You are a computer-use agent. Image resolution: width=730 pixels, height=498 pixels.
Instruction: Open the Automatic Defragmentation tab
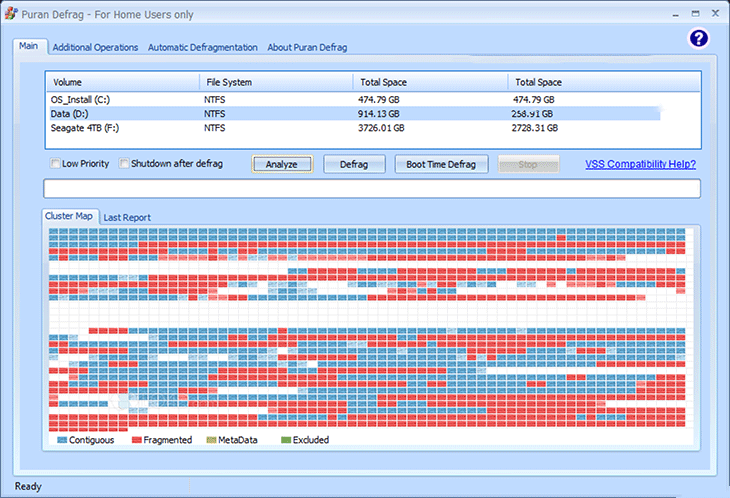point(203,47)
